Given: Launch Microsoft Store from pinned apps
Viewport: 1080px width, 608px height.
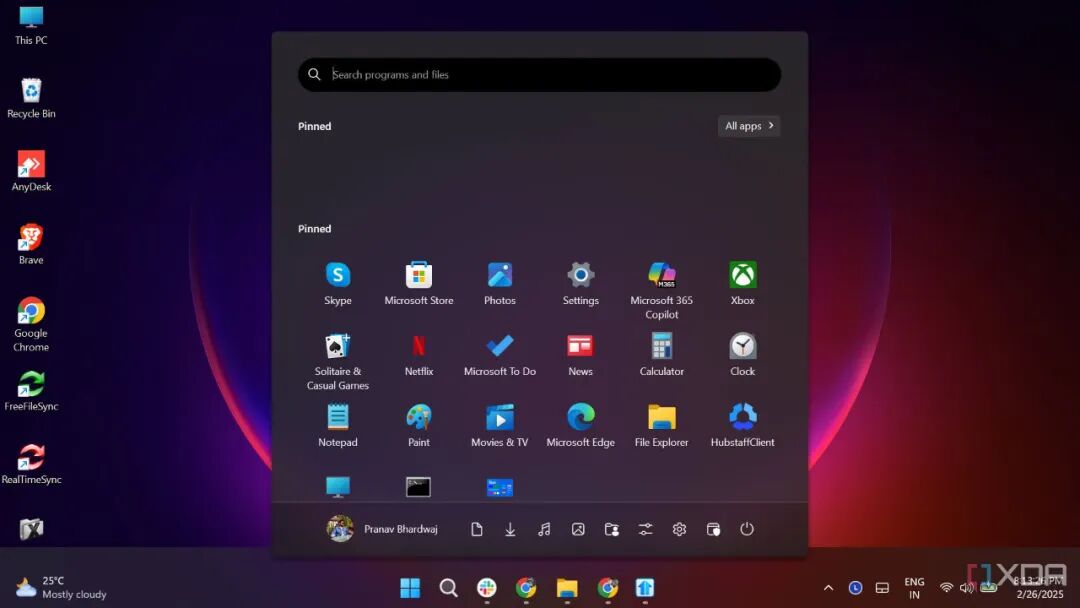Looking at the screenshot, I should 419,284.
